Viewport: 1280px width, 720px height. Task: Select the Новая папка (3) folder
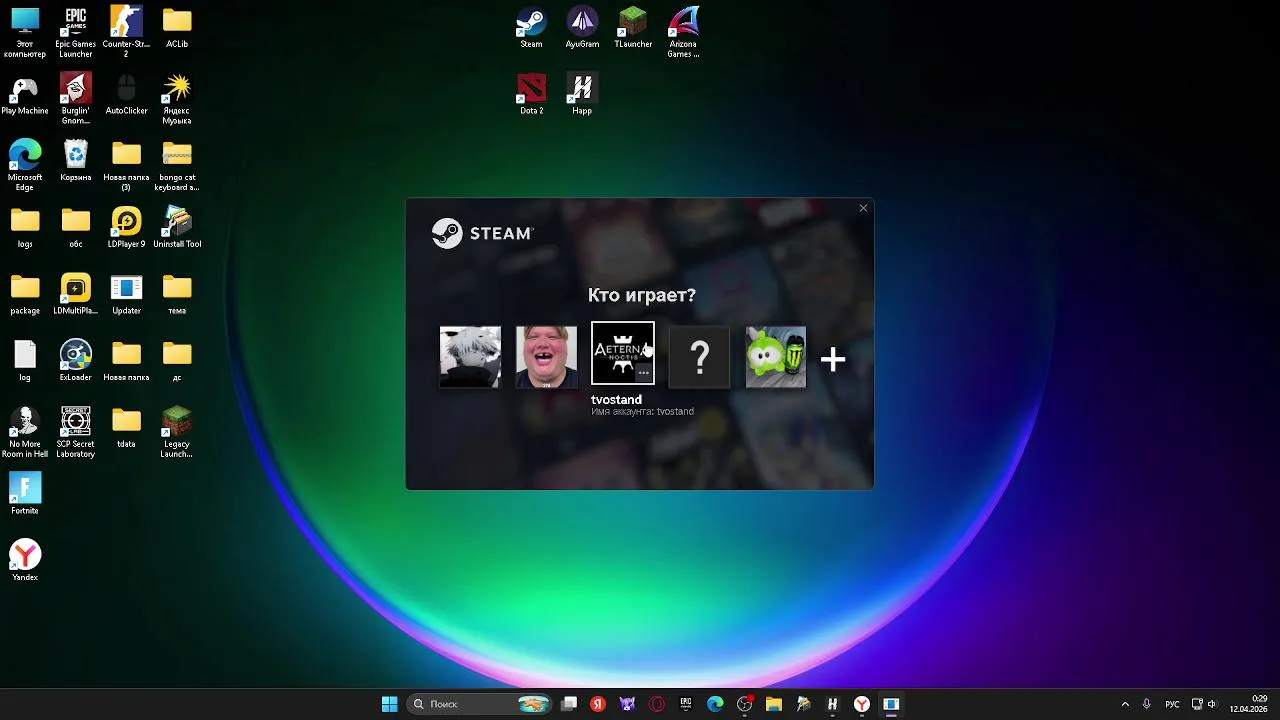point(126,166)
